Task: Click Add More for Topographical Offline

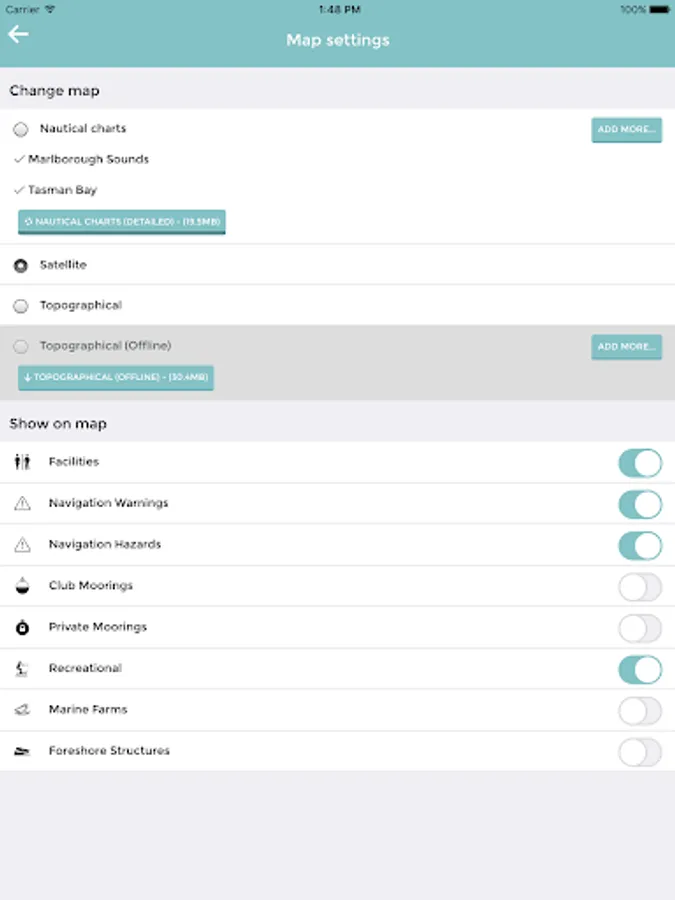Action: 626,347
